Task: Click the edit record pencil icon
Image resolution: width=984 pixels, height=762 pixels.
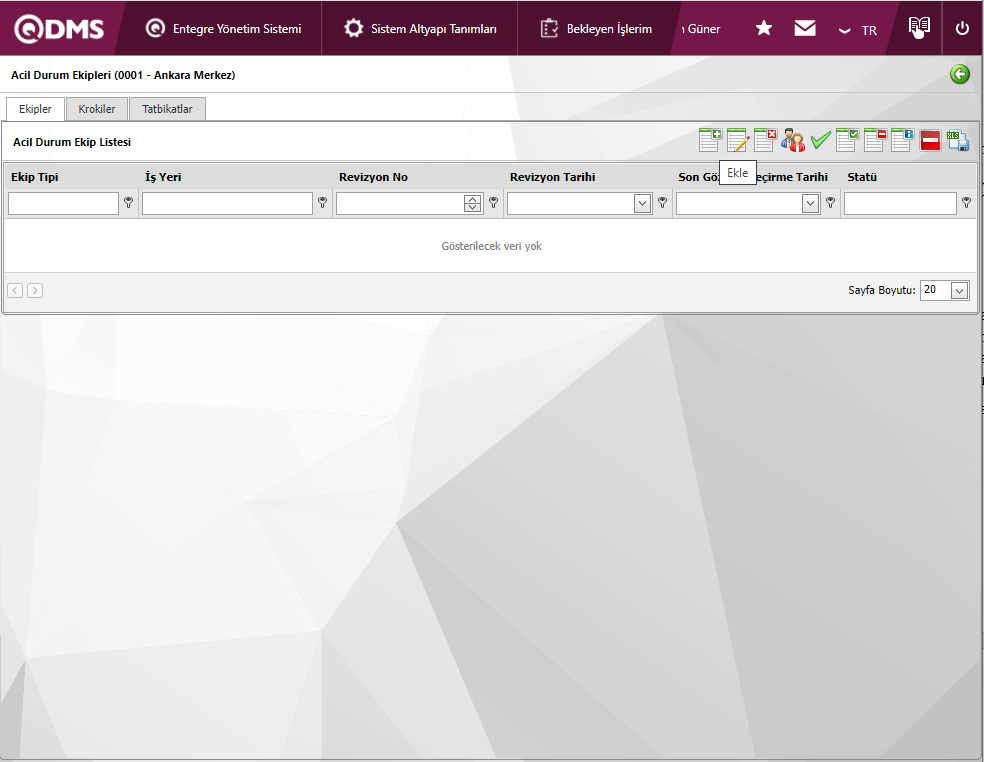Action: pyautogui.click(x=738, y=140)
